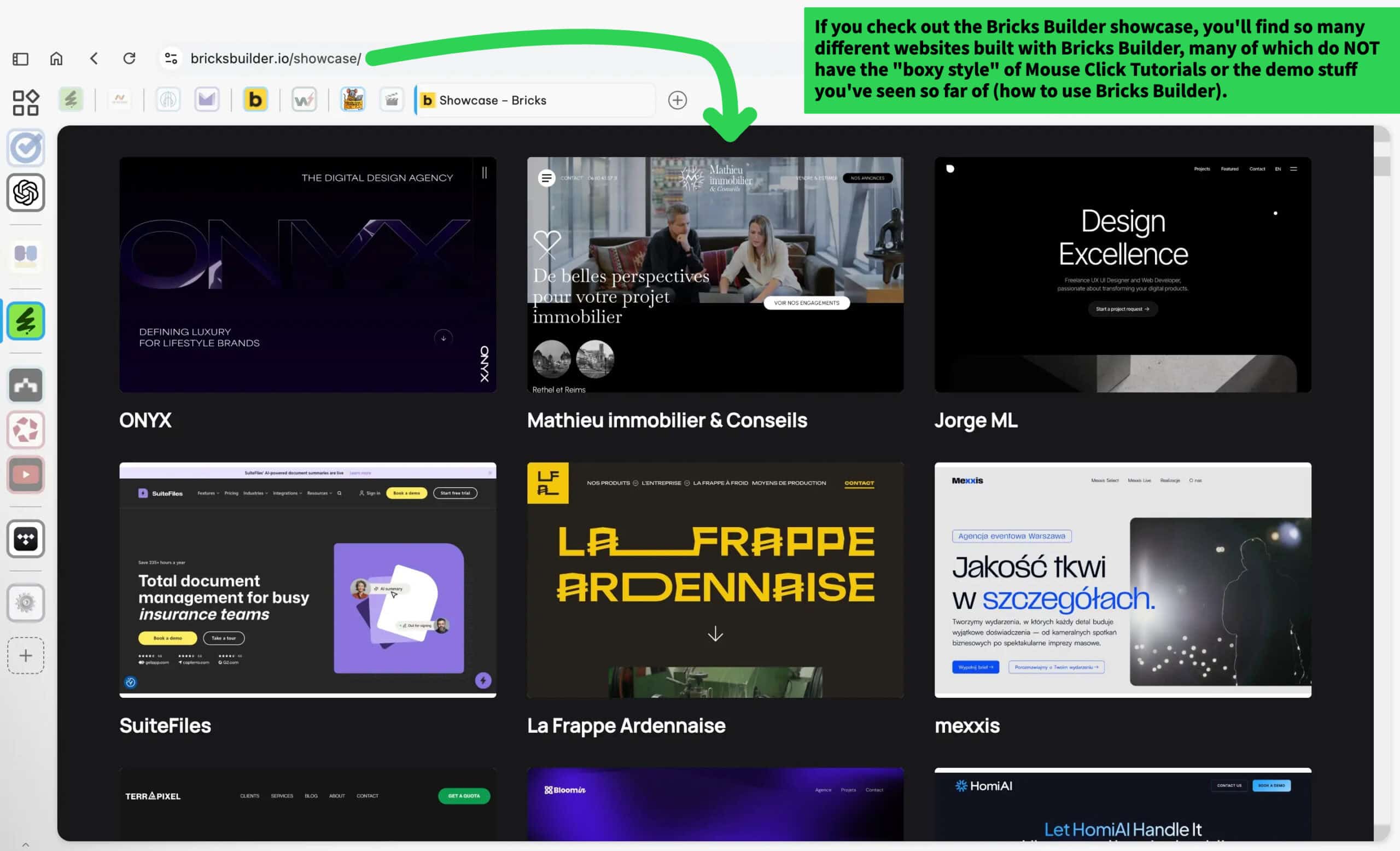
Task: Open the Jorge ML title link
Action: click(976, 421)
